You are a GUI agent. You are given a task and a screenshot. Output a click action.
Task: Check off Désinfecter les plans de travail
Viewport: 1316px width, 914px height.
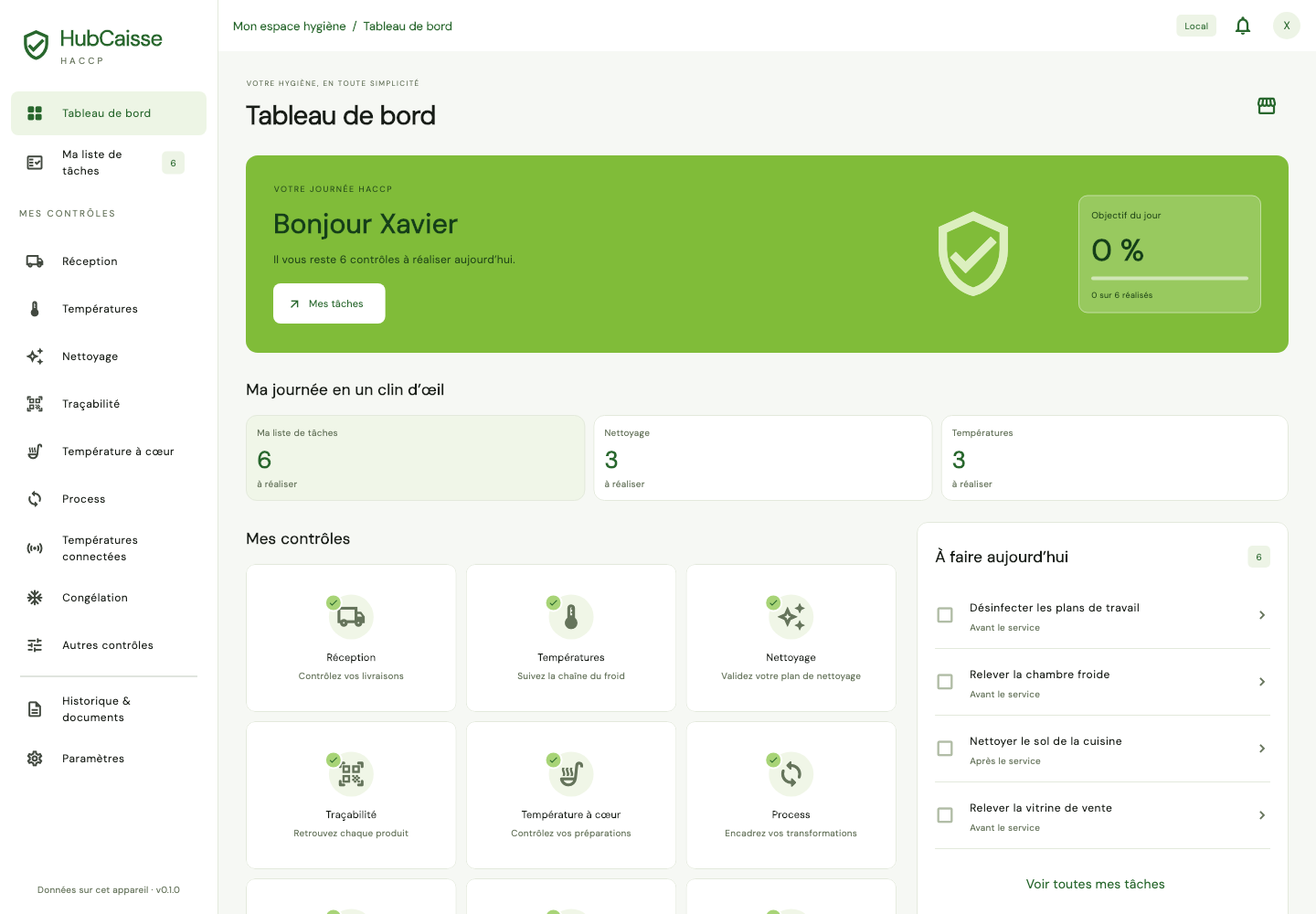tap(945, 615)
